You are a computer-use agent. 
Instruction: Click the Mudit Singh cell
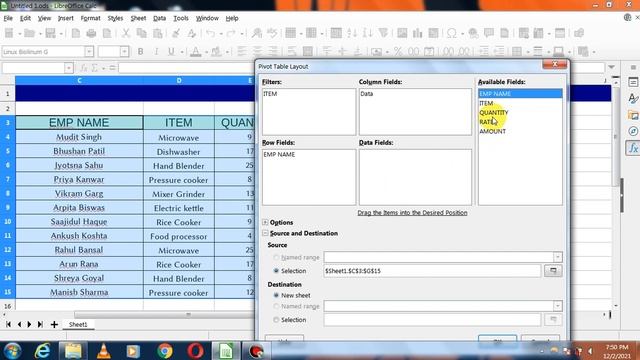(x=79, y=137)
